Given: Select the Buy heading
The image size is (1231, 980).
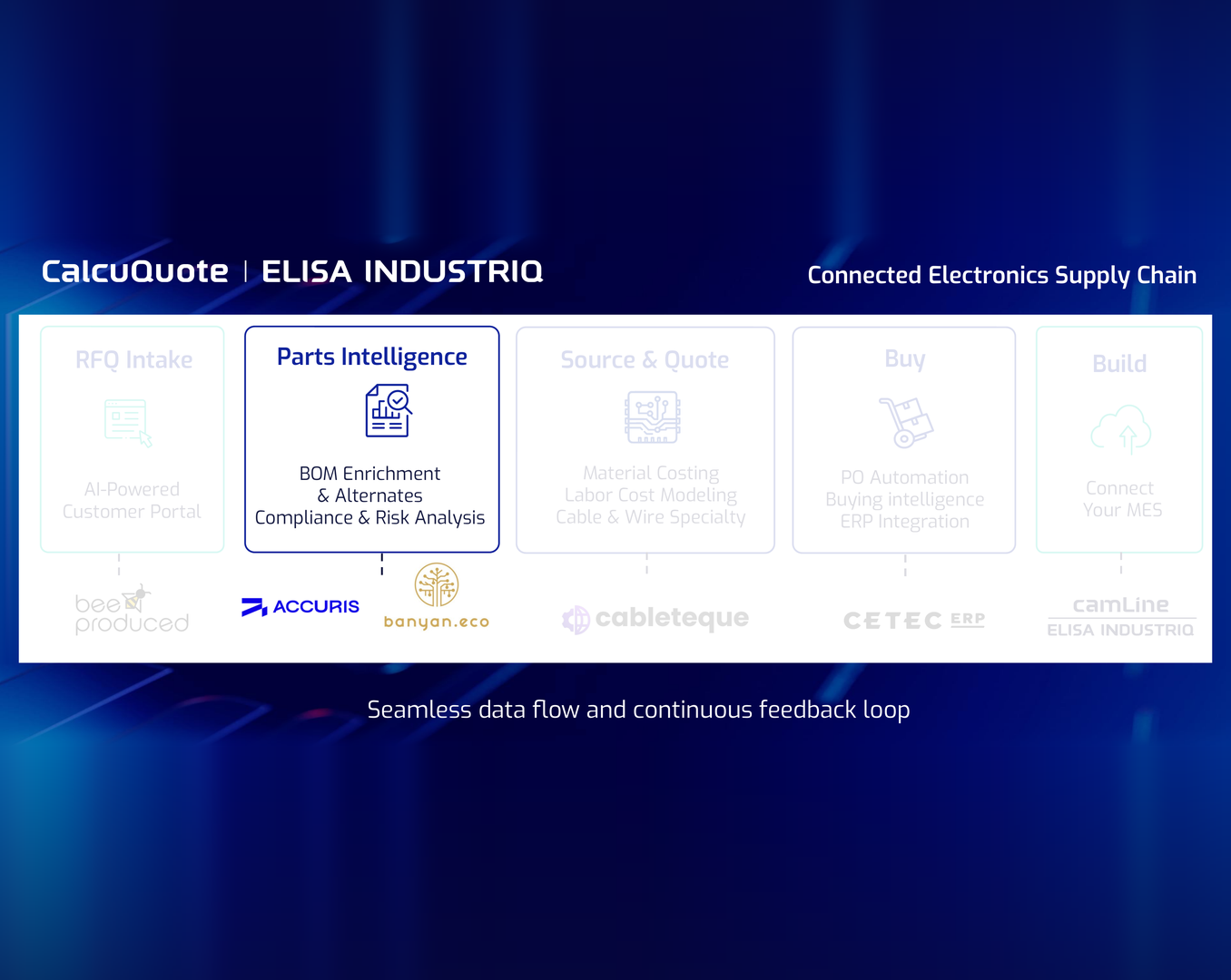Looking at the screenshot, I should (x=905, y=359).
